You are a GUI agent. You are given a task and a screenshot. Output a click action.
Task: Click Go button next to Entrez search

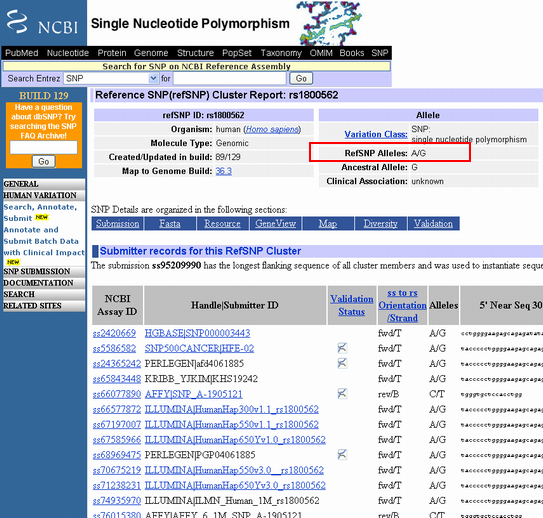click(x=301, y=79)
